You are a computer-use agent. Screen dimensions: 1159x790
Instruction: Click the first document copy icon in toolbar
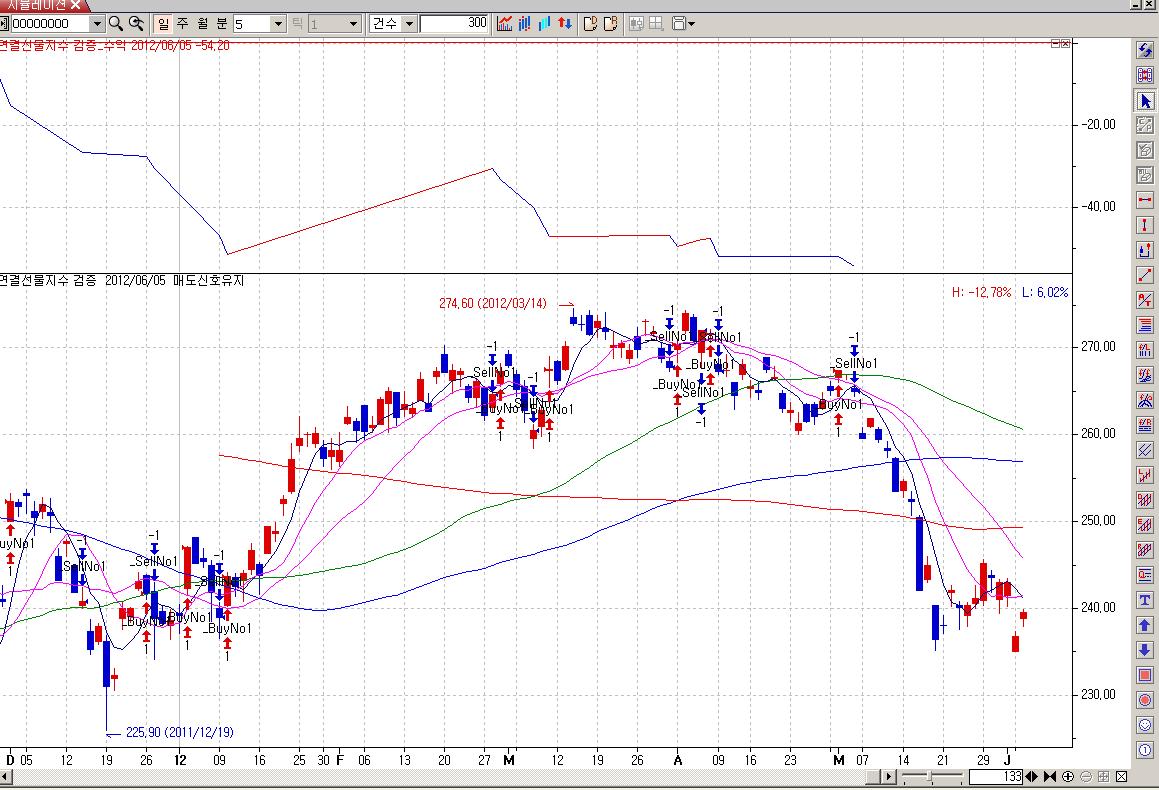coord(590,24)
